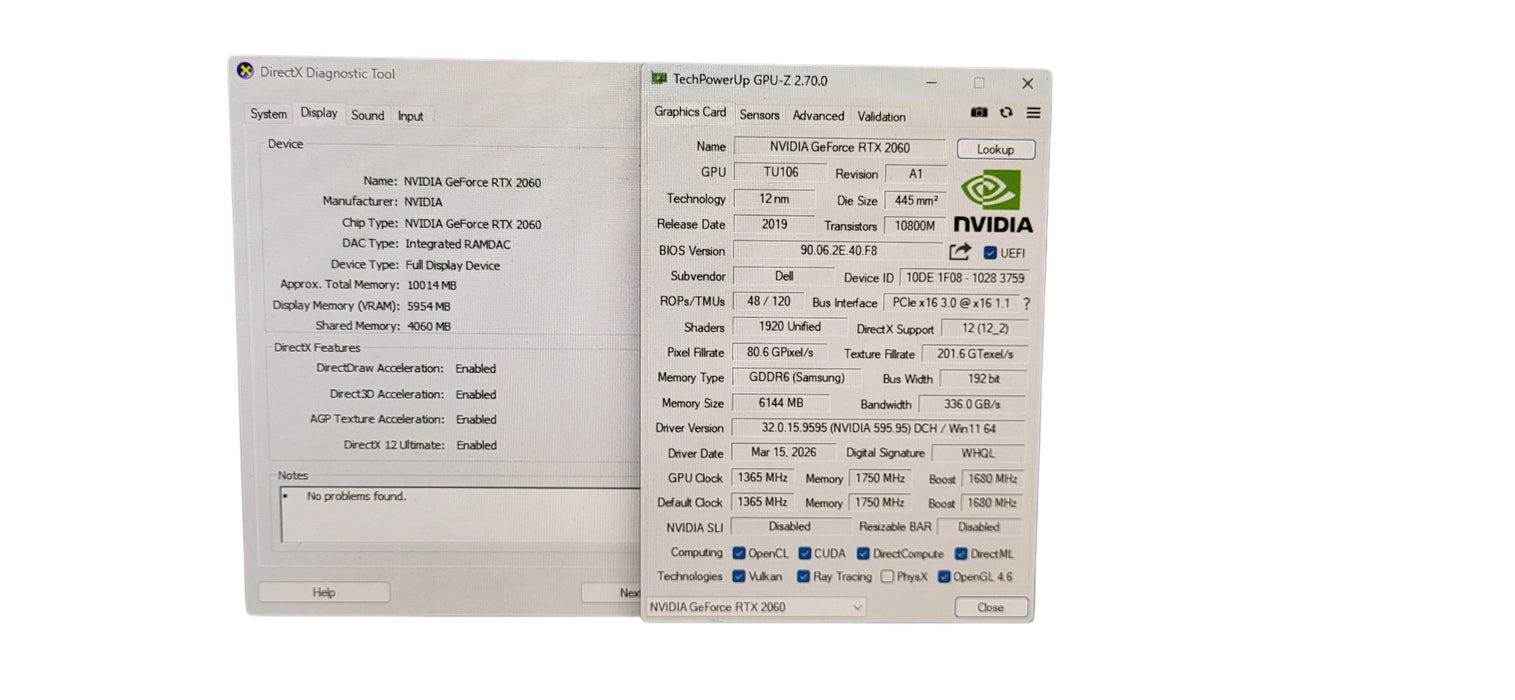Screen dimensions: 1515x700
Task: Click the Device ID field
Action: (964, 278)
